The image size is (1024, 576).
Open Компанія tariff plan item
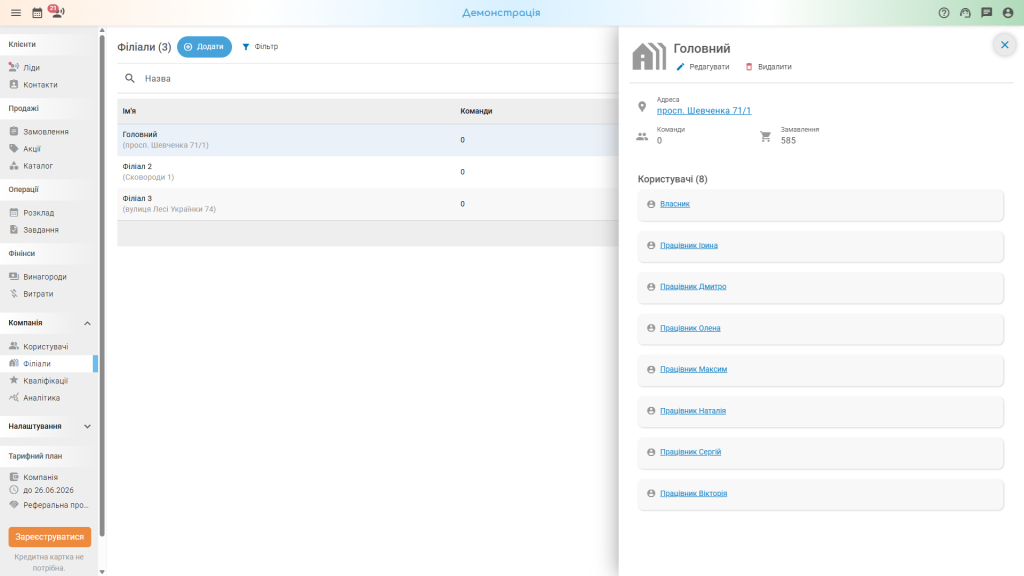click(x=40, y=477)
